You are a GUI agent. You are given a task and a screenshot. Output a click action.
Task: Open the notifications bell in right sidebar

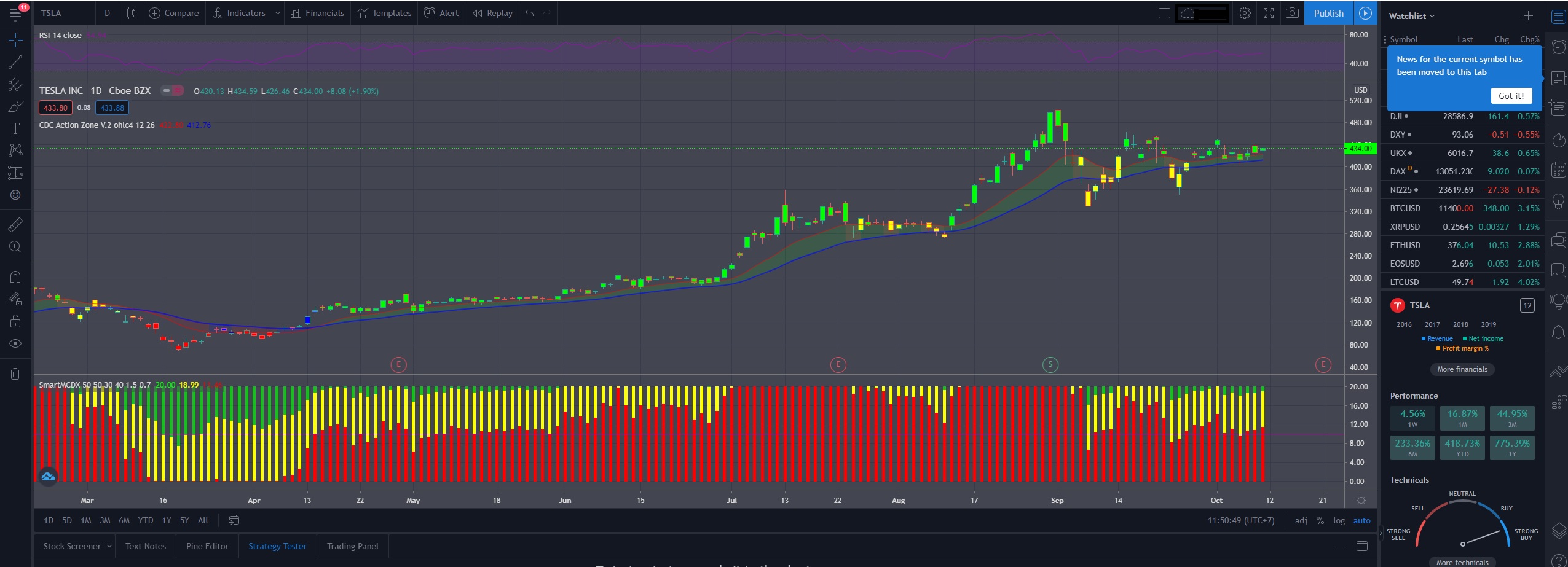pos(1558,332)
